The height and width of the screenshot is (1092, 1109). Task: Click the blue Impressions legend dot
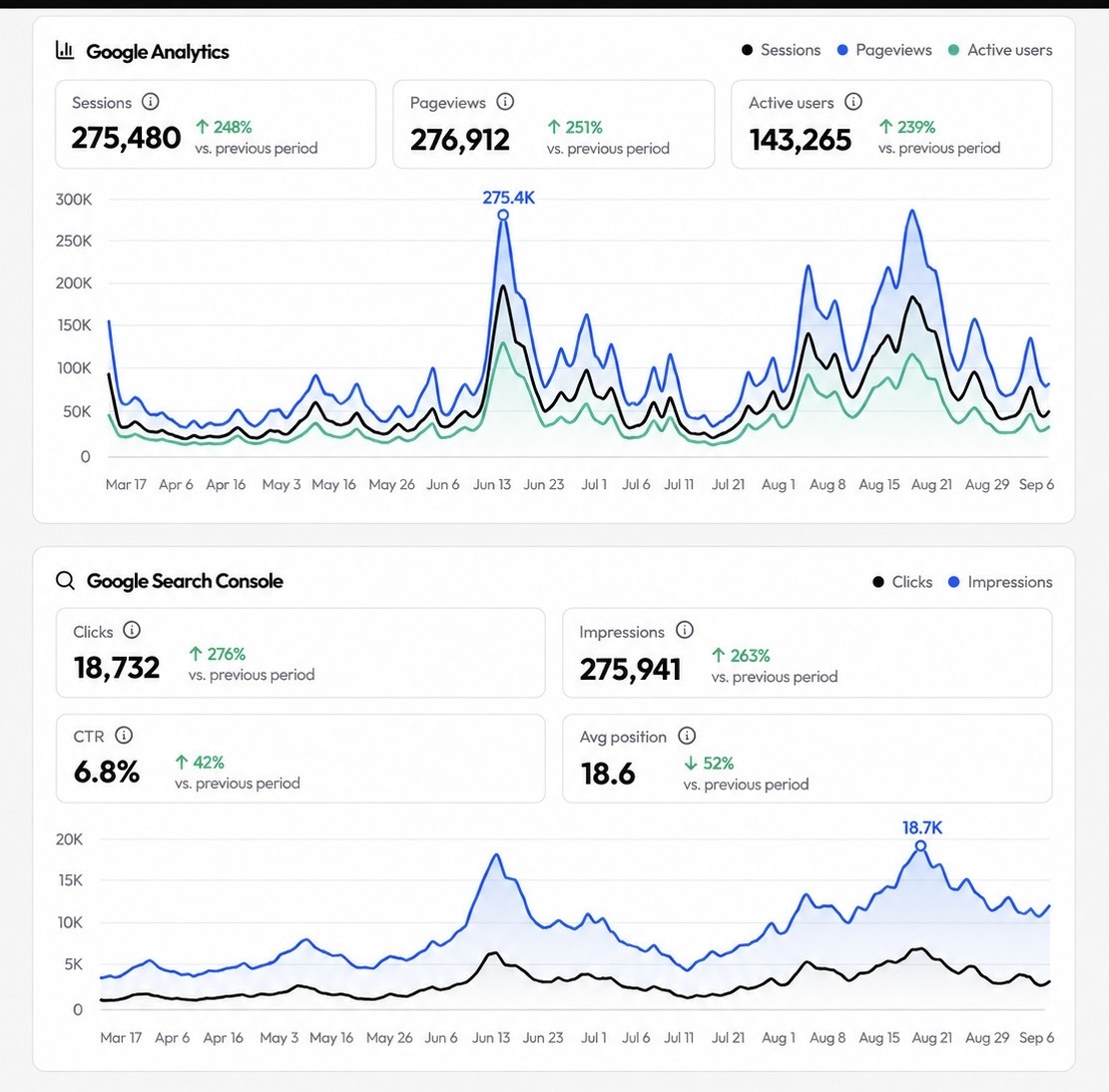tap(954, 582)
